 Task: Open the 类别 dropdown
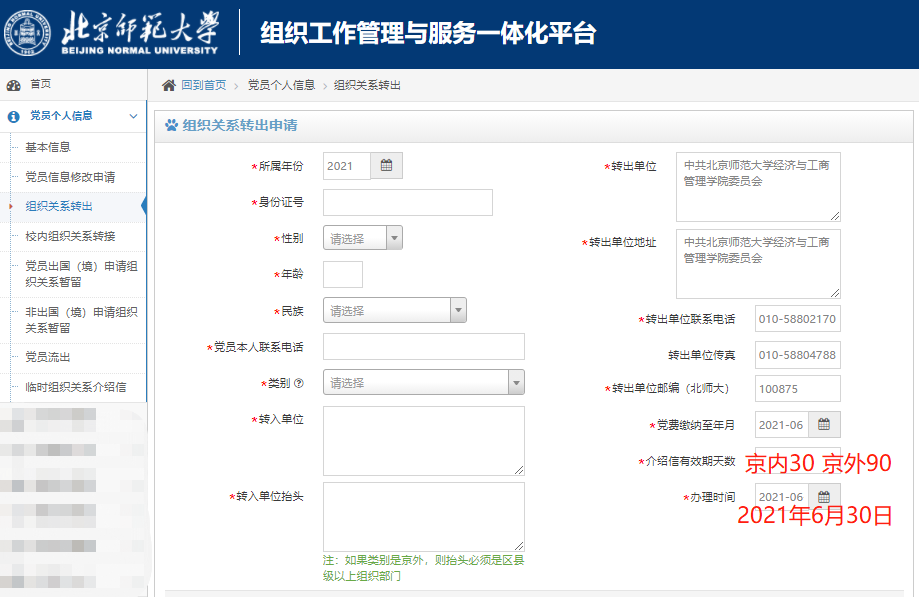point(516,382)
